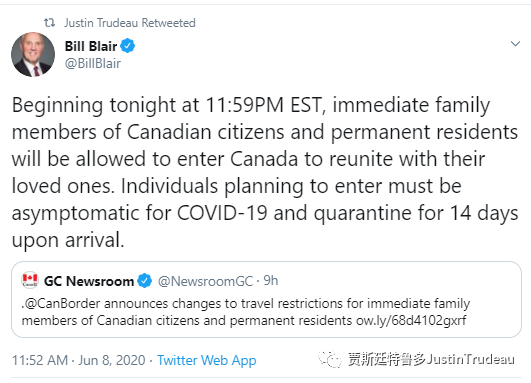Image resolution: width=531 pixels, height=383 pixels.
Task: Click the GC Newsroom Canada flag avatar
Action: click(30, 280)
